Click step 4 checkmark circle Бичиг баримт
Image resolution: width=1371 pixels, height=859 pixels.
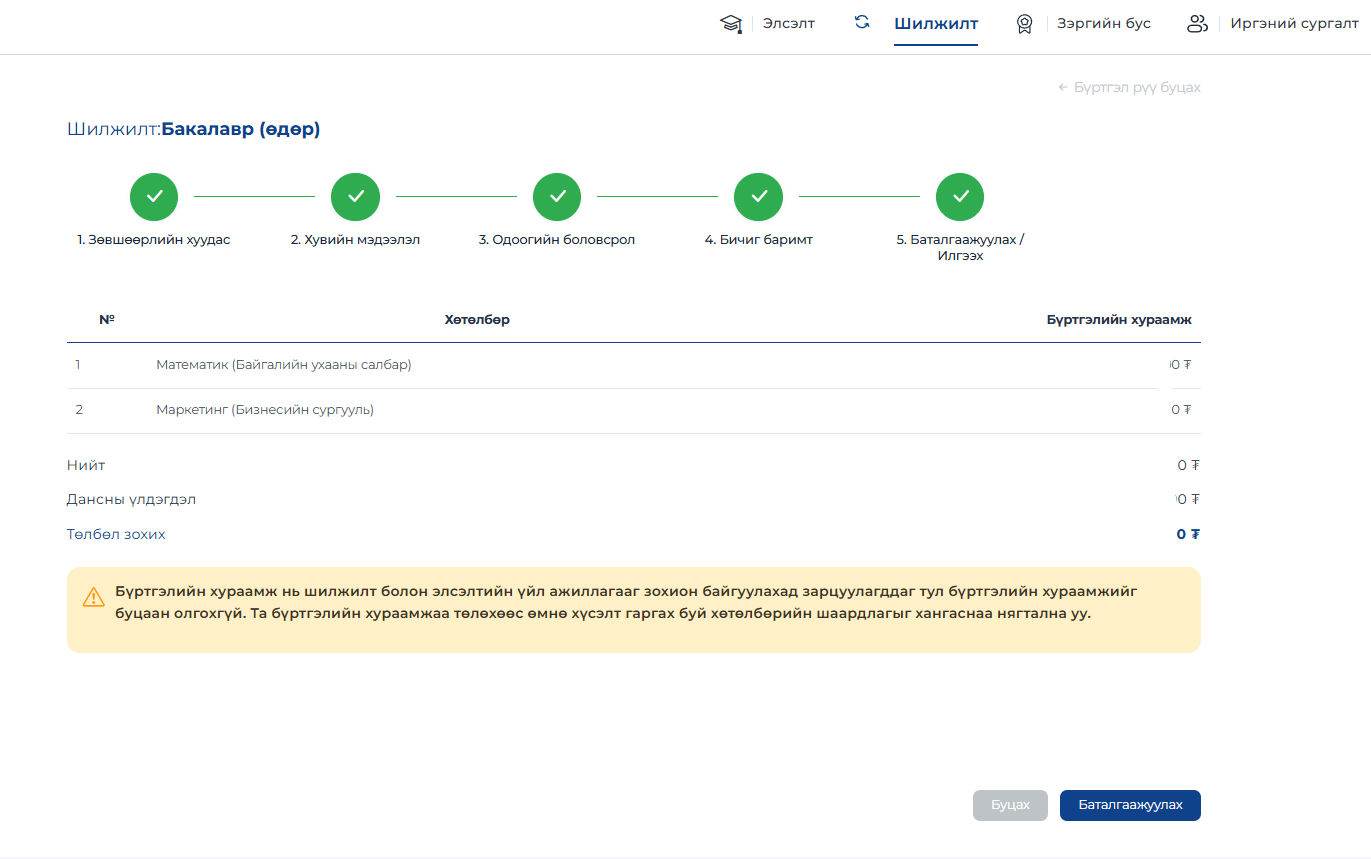point(758,197)
